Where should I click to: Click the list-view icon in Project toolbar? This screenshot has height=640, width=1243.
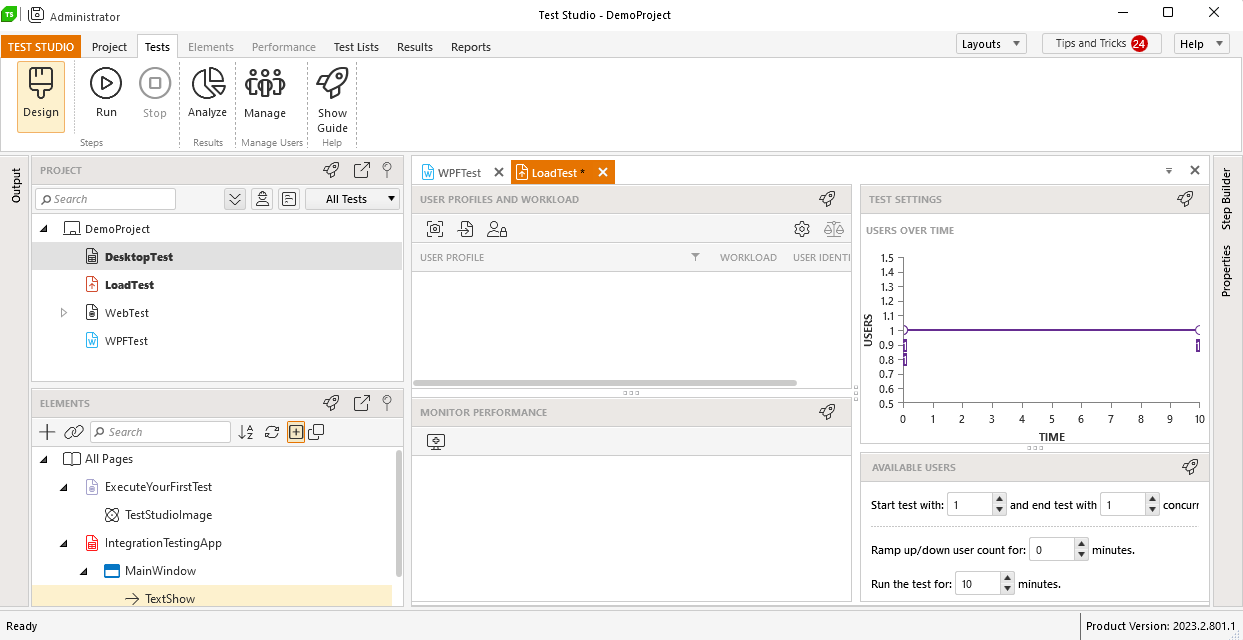(289, 199)
